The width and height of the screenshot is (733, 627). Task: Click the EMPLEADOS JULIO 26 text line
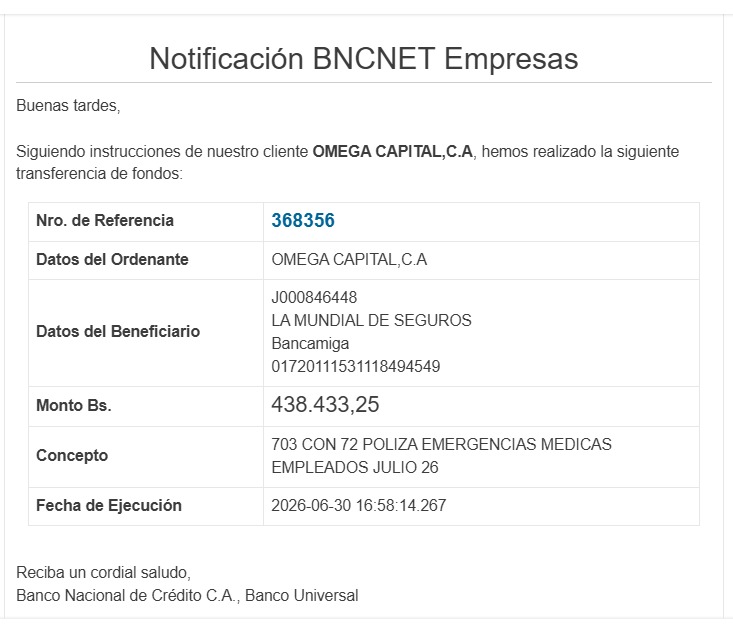(355, 468)
